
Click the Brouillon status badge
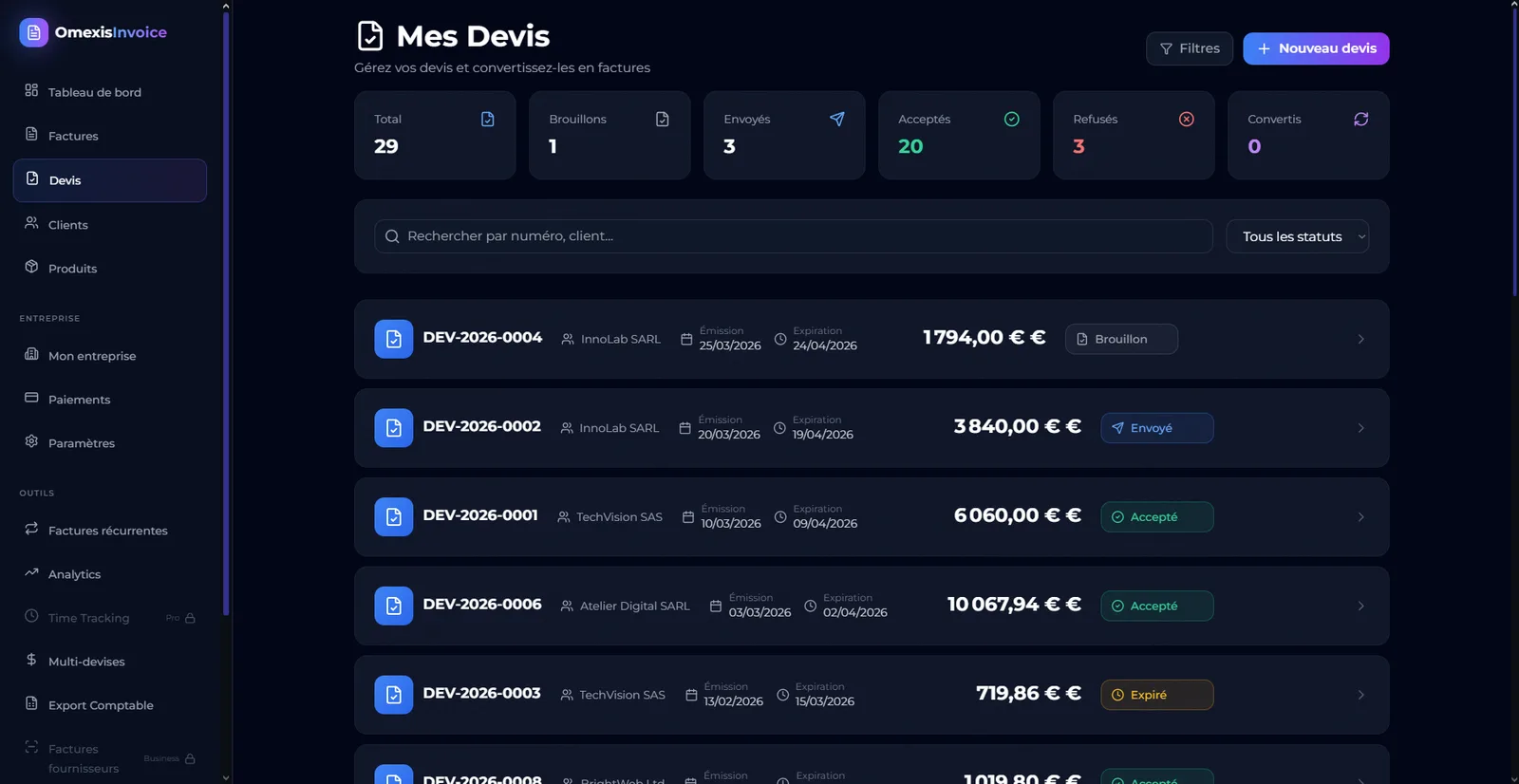coord(1121,339)
